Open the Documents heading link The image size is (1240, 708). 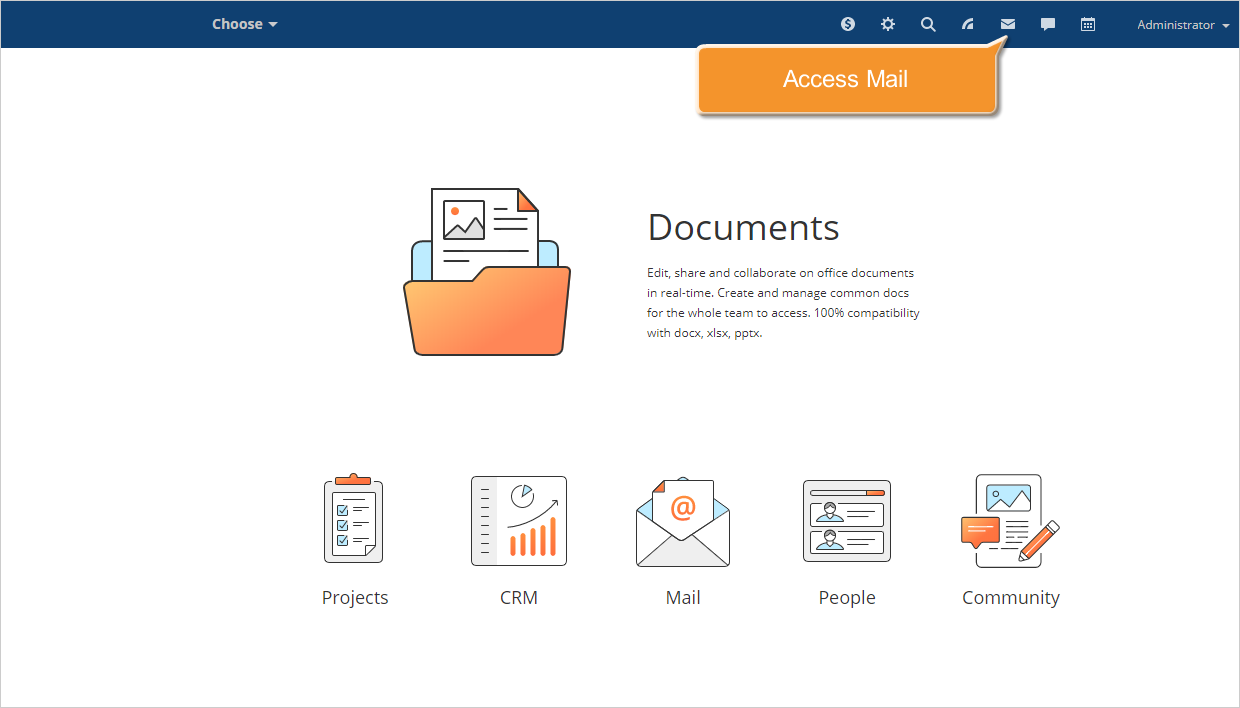(x=743, y=228)
